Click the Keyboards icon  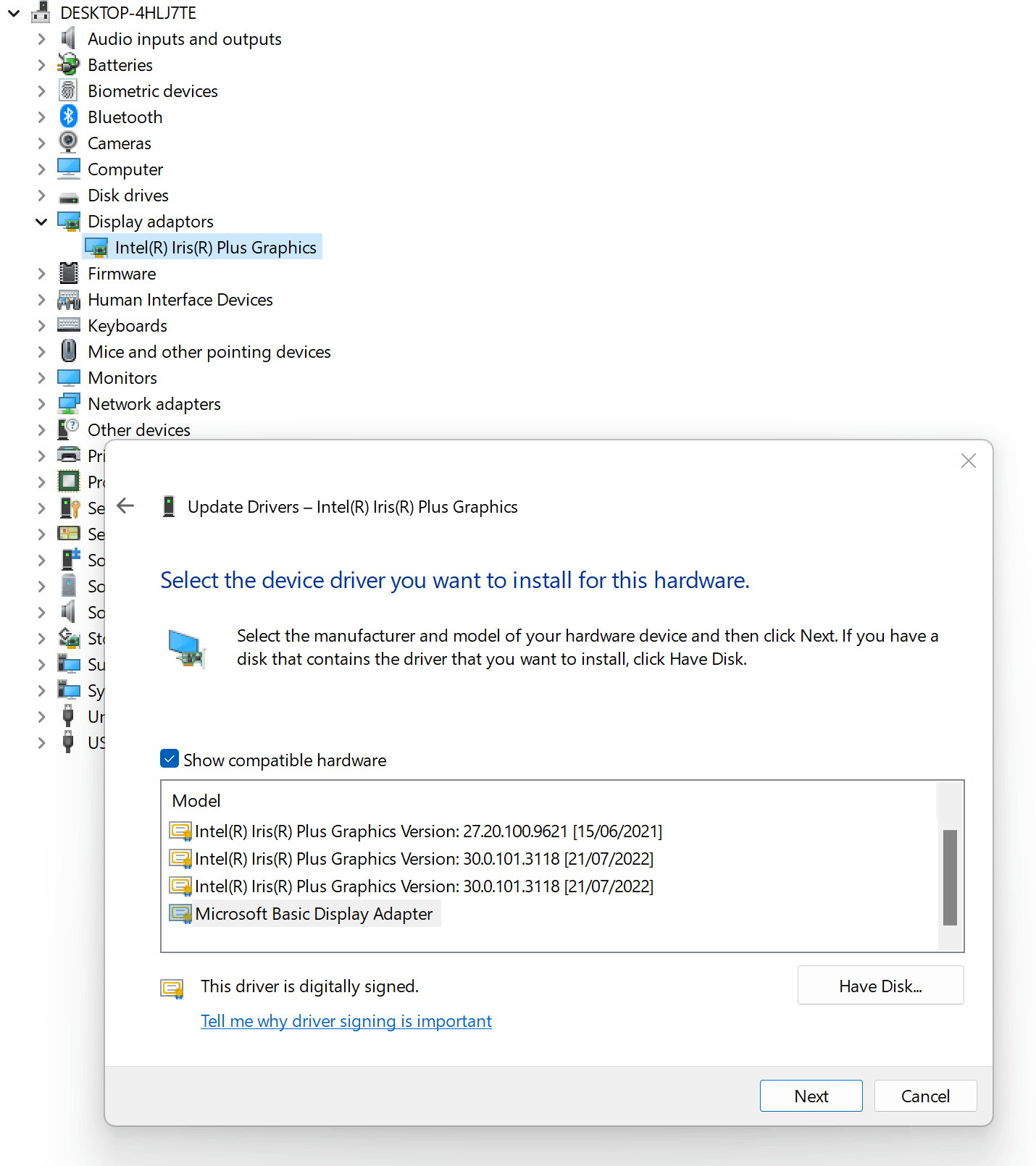(69, 325)
